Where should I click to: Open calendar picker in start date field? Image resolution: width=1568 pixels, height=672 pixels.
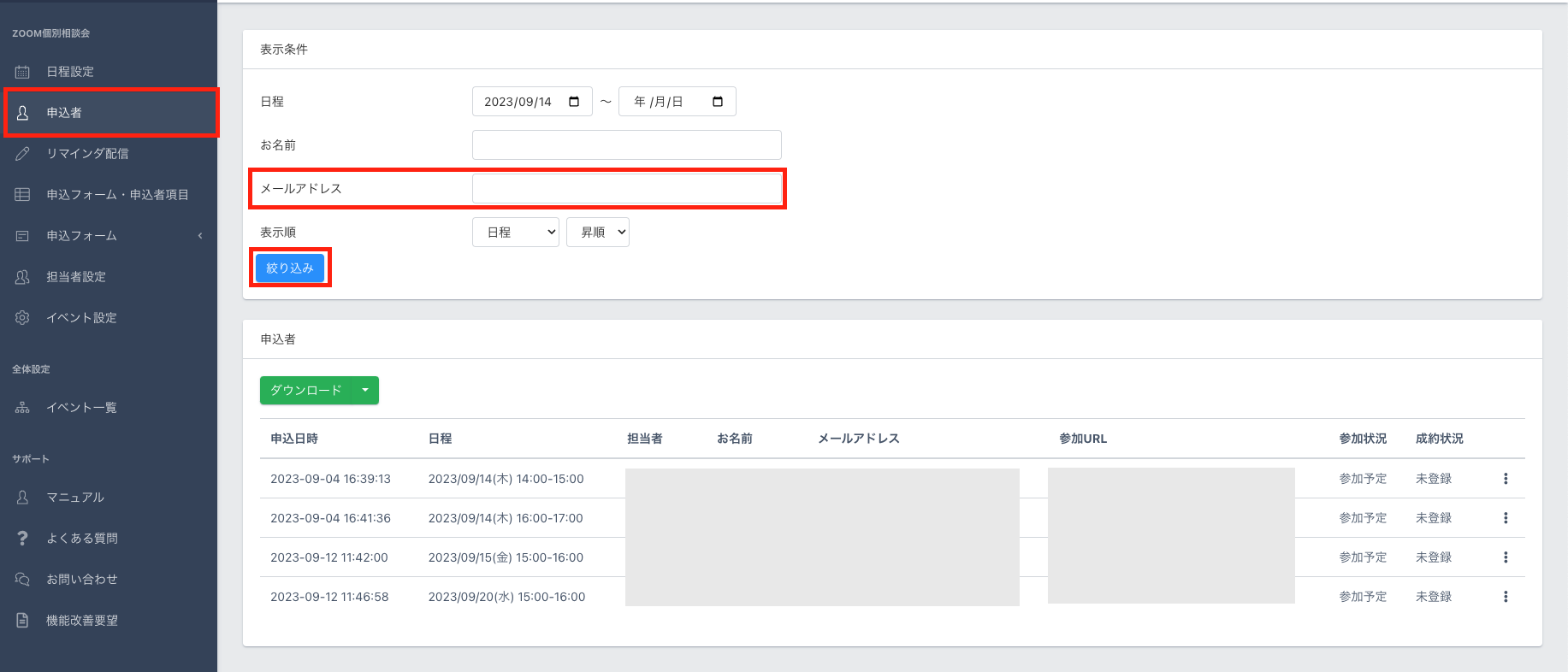(574, 102)
